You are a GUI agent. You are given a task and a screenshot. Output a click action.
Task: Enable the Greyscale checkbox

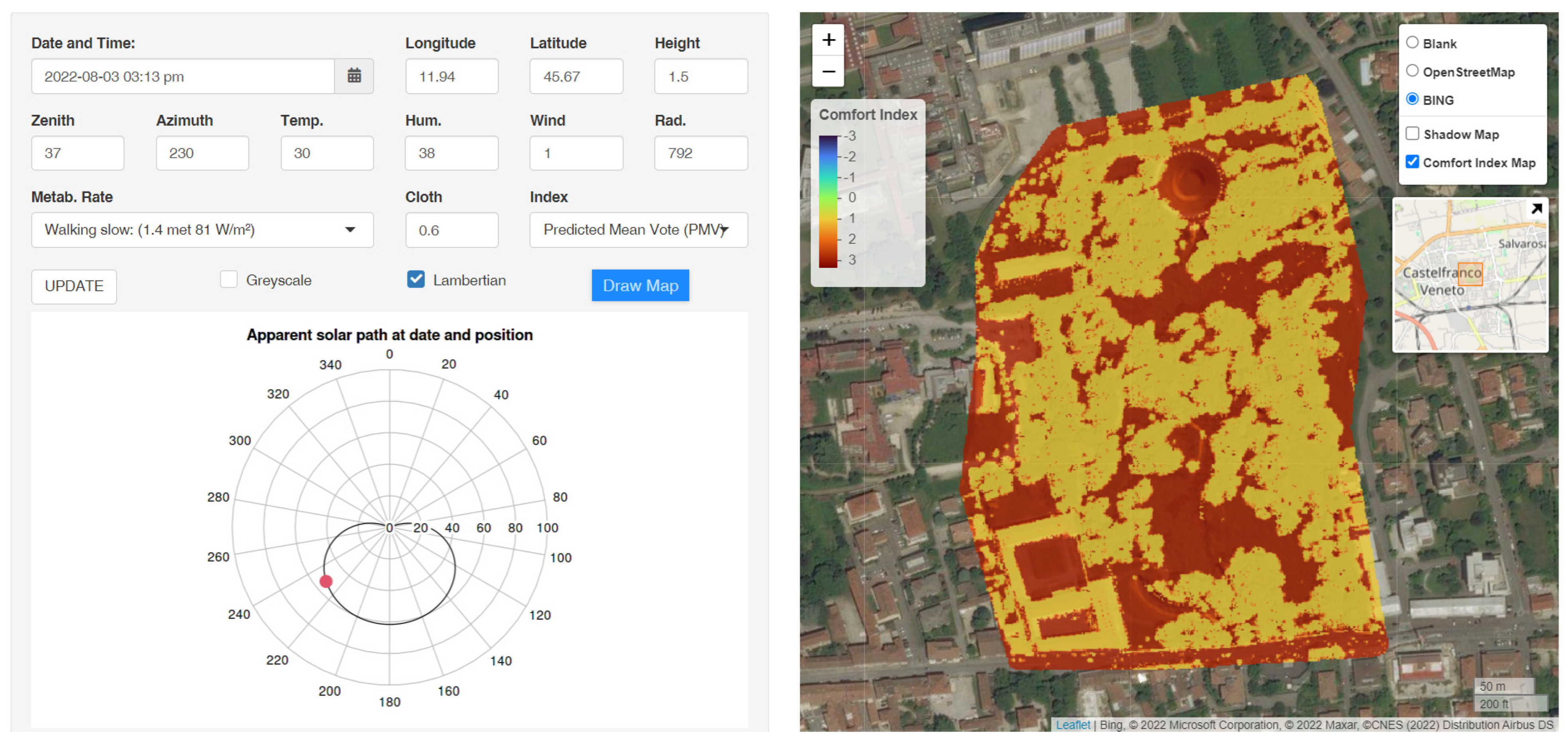(229, 279)
